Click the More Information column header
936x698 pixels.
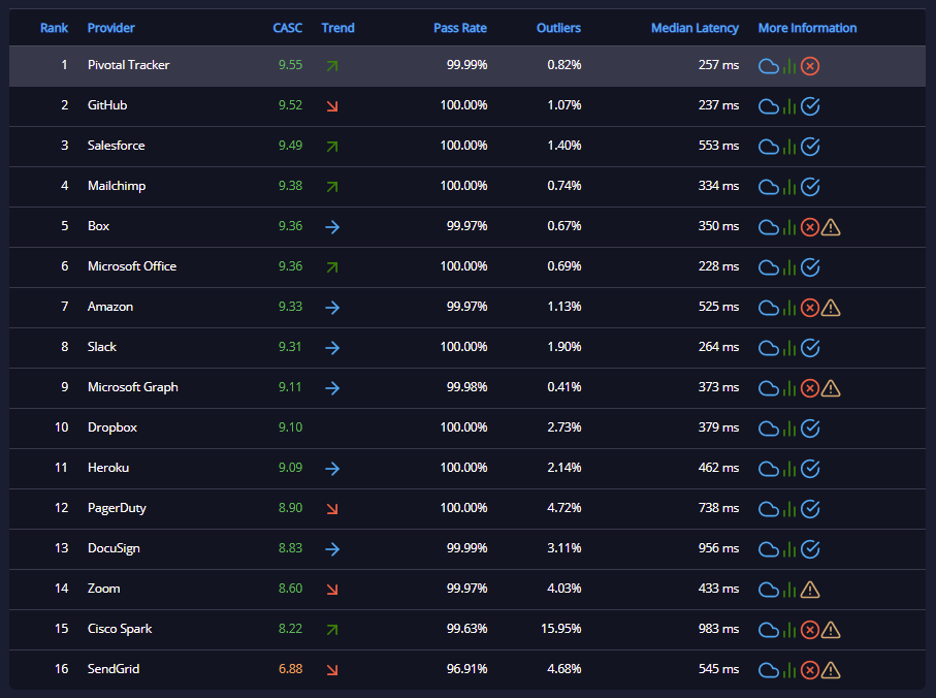point(807,28)
